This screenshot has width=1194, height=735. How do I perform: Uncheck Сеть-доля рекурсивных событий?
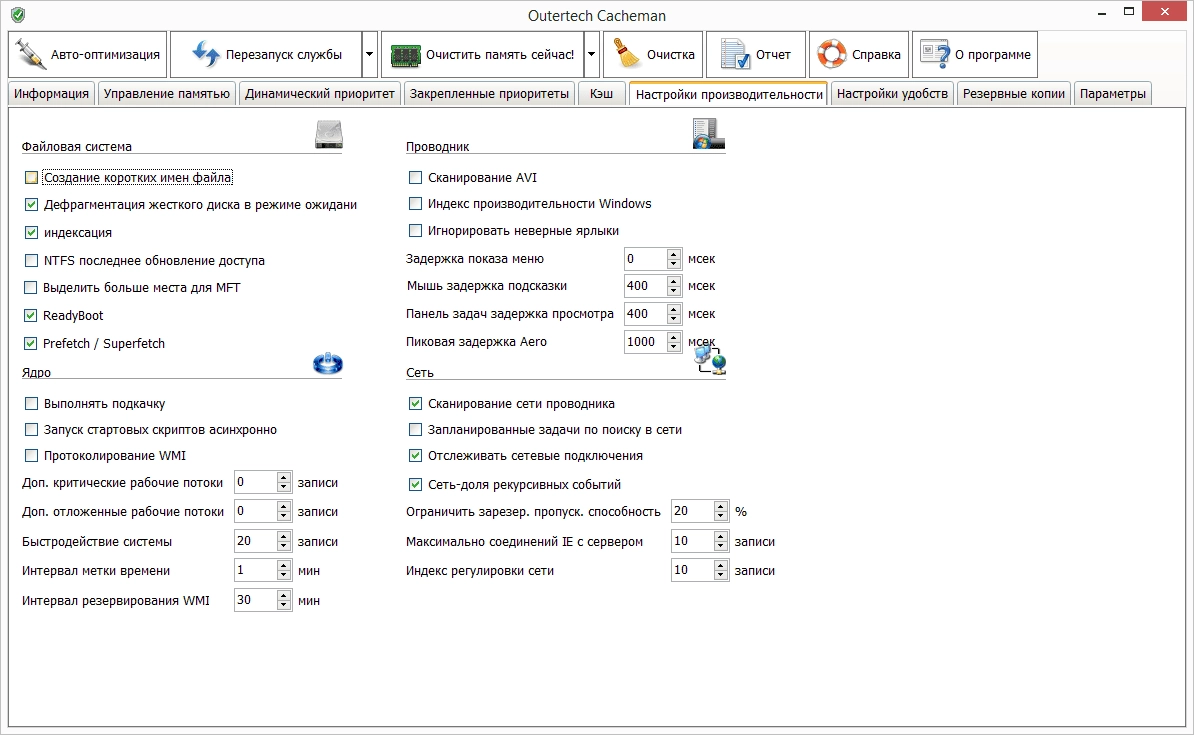tap(415, 484)
